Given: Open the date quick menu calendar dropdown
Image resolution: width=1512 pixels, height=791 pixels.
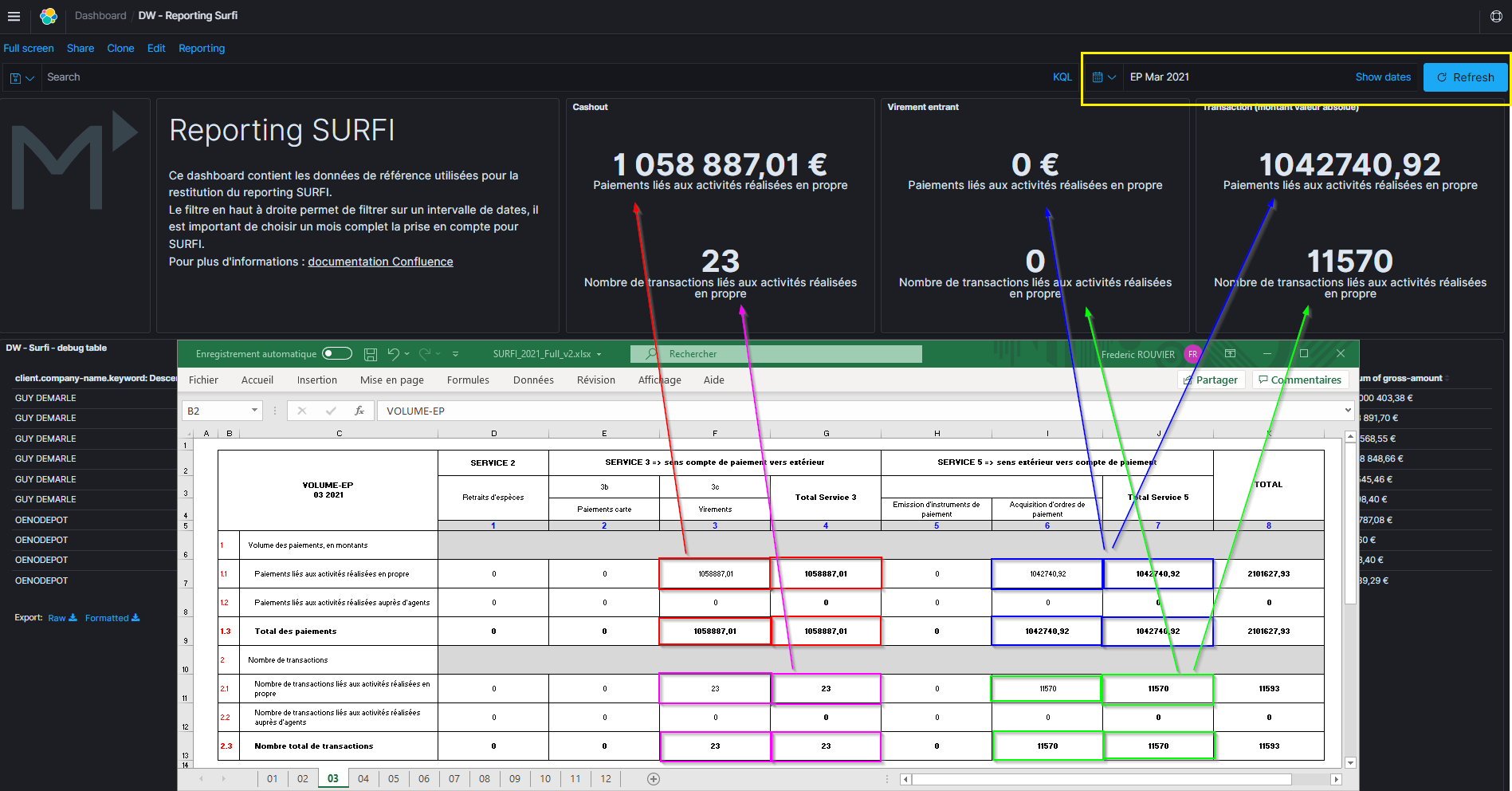Looking at the screenshot, I should tap(1103, 77).
